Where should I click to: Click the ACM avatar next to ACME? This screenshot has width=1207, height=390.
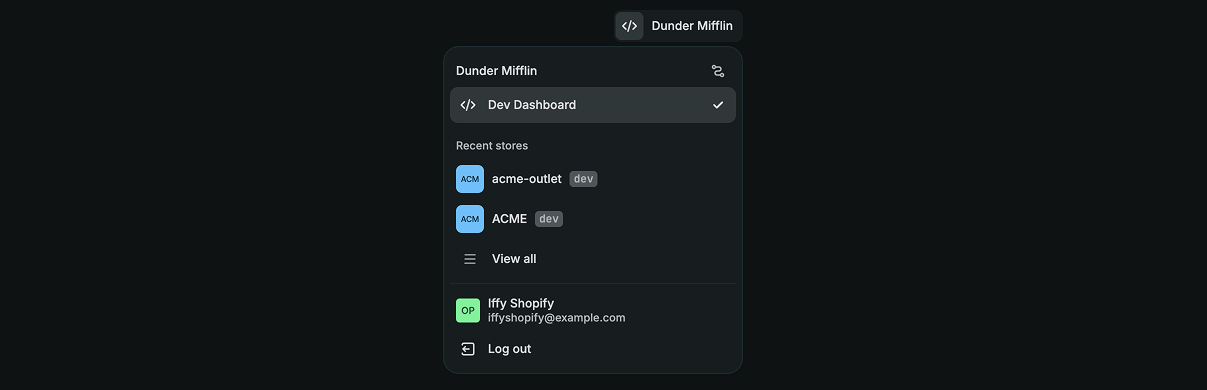470,219
